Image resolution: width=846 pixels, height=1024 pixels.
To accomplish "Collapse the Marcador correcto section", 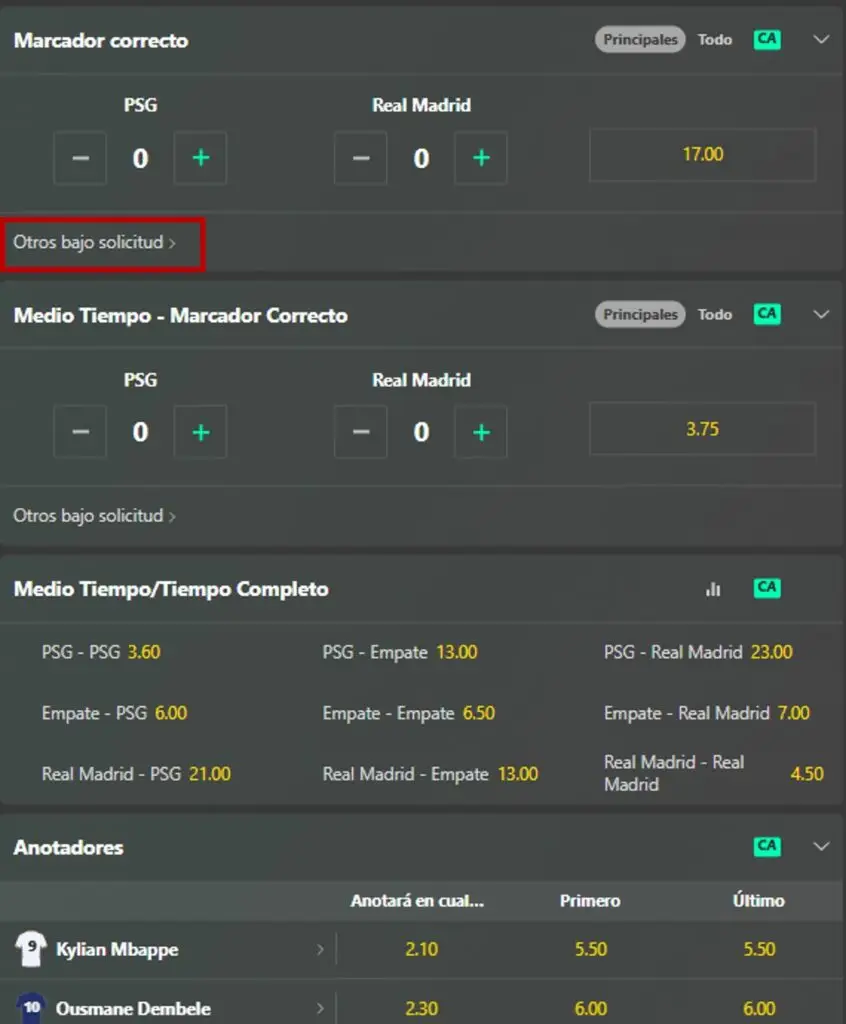I will tap(822, 40).
